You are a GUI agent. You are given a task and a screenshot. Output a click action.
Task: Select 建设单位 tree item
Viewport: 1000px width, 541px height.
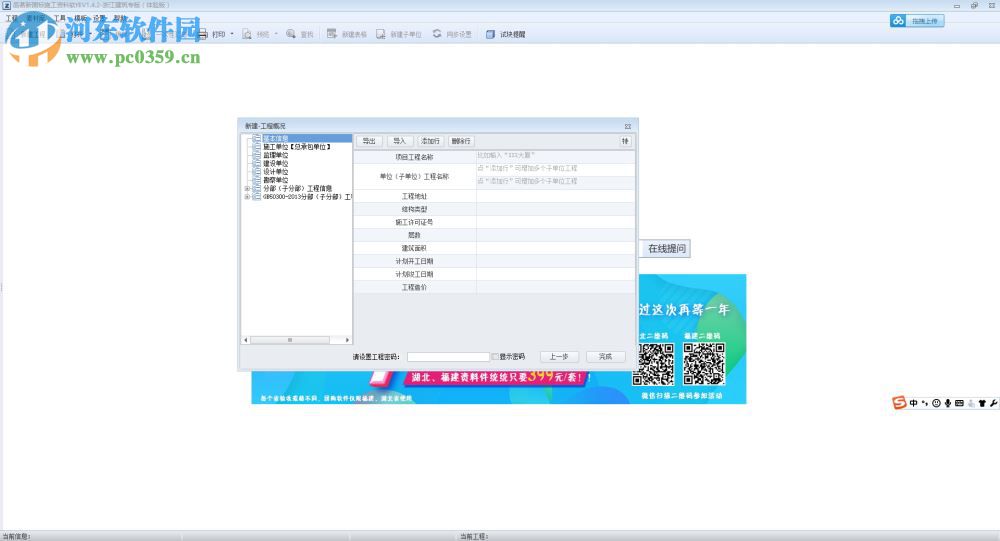tap(276, 163)
